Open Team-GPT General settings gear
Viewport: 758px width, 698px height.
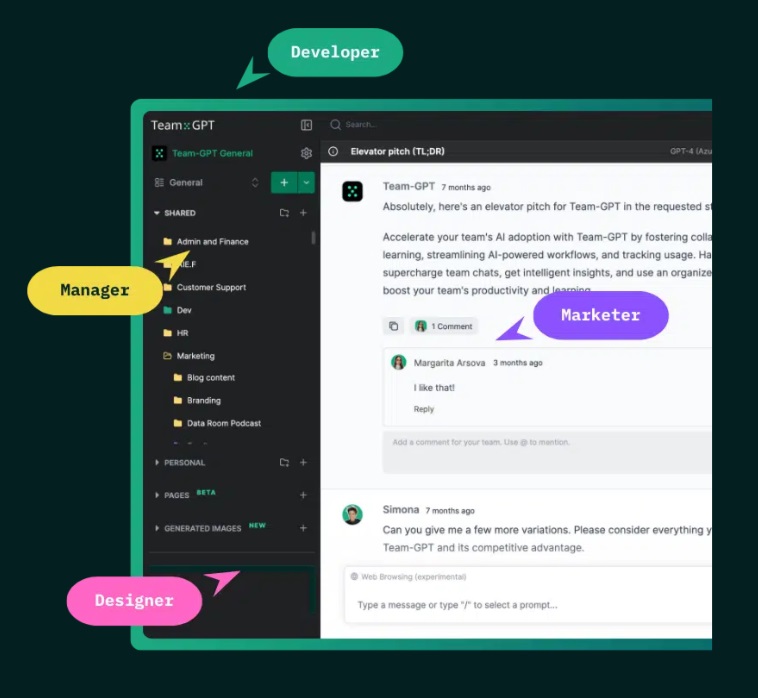[x=306, y=153]
